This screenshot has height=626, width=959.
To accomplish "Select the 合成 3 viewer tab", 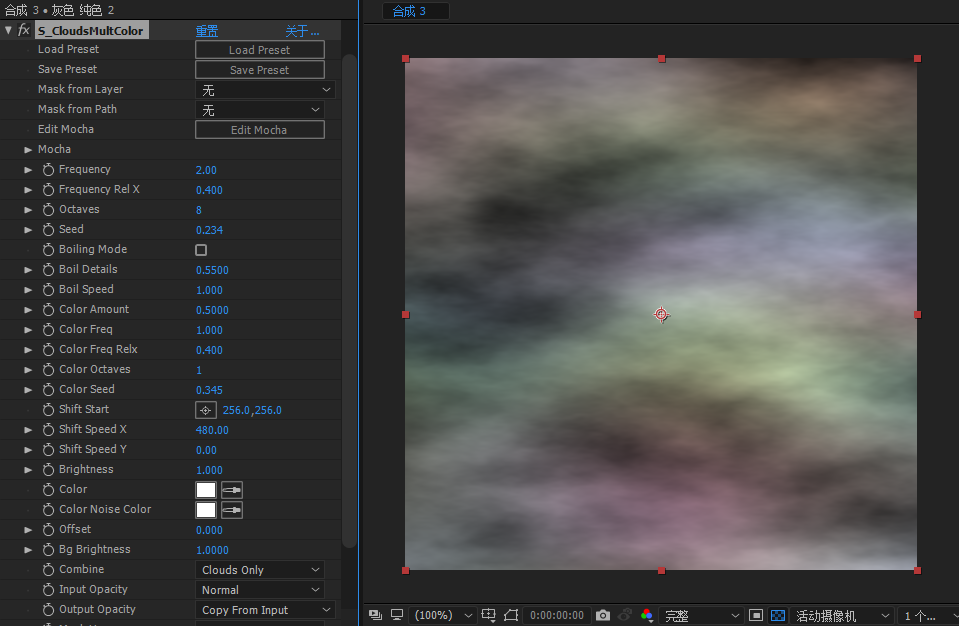I will tap(415, 11).
